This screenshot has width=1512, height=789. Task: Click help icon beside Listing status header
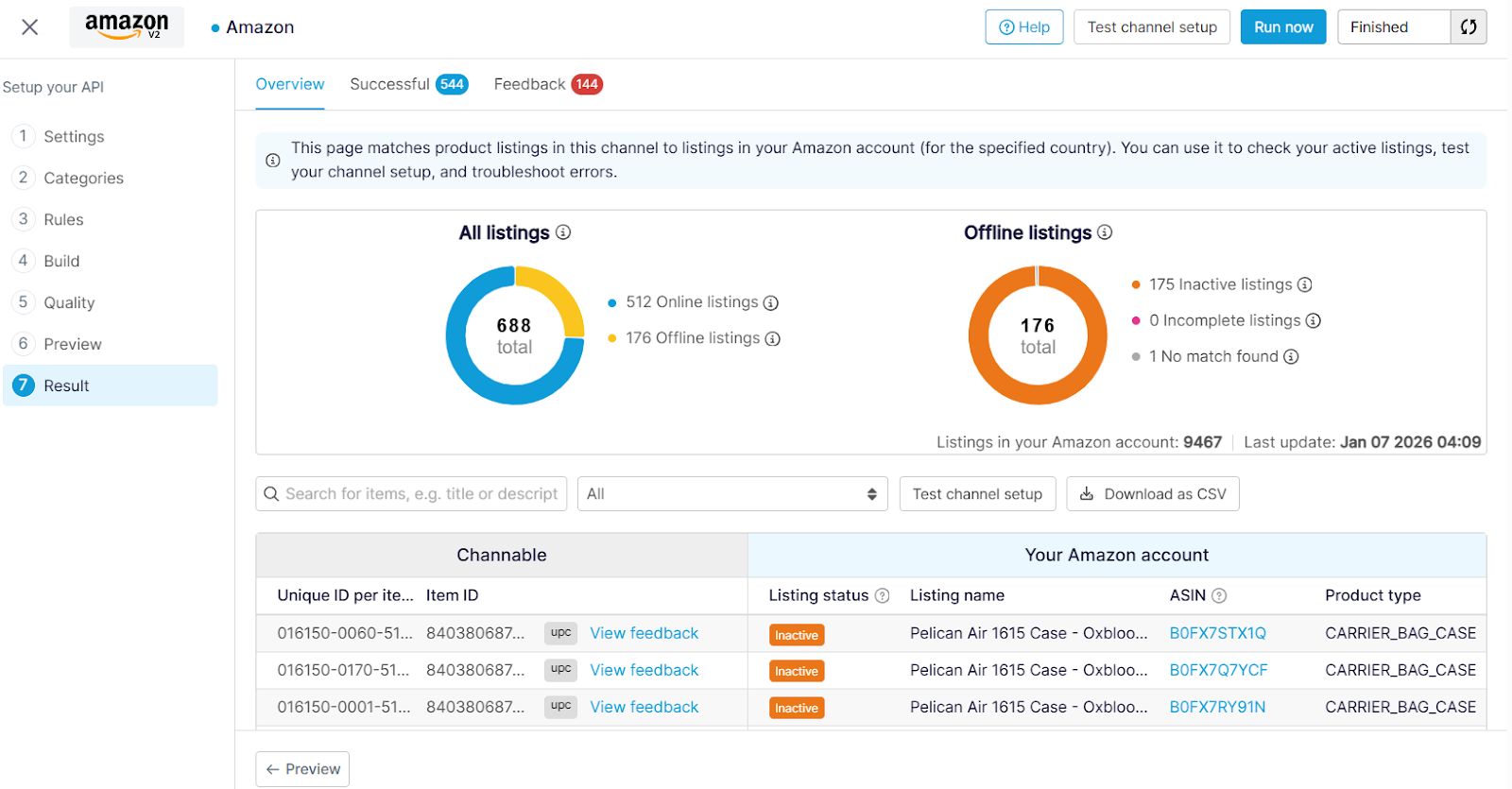pyautogui.click(x=883, y=596)
